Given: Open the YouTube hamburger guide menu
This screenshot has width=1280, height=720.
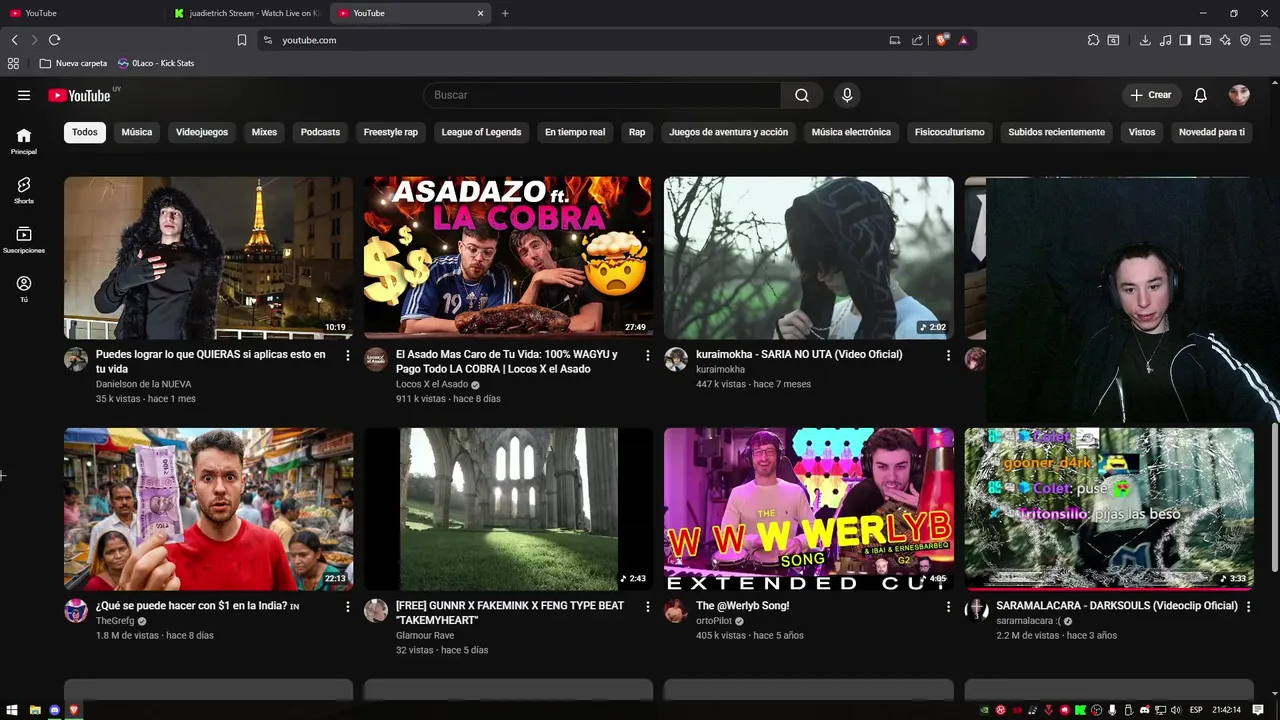Looking at the screenshot, I should [x=24, y=95].
